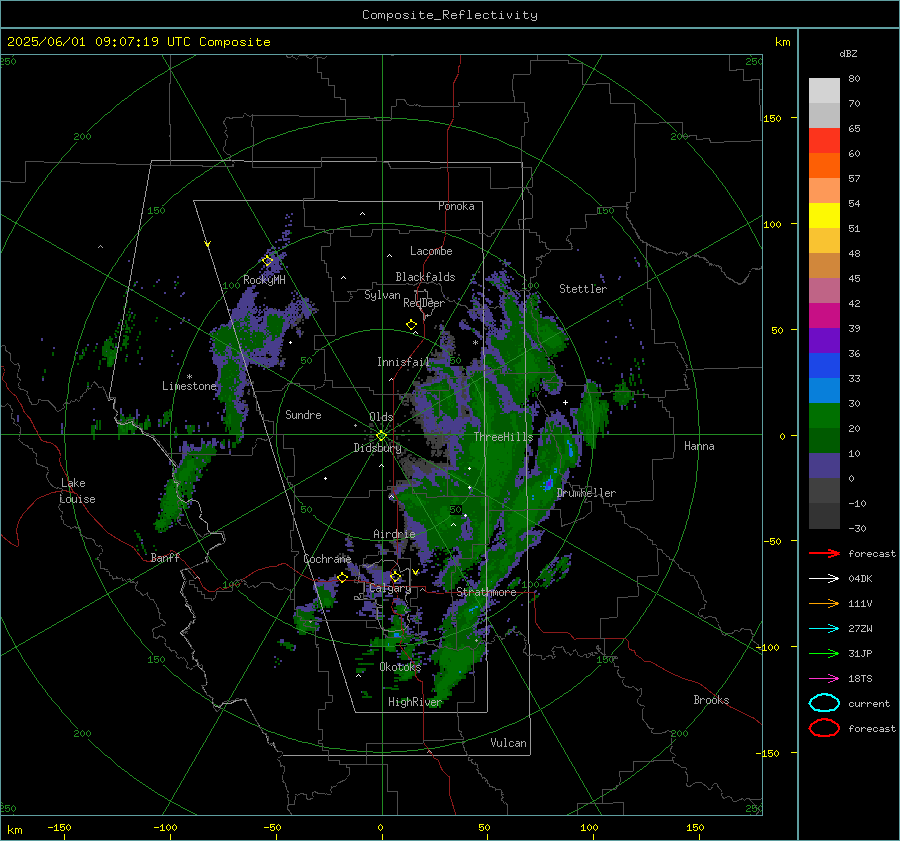Click the Composite_Reflectivity title
Image resolution: width=900 pixels, height=841 pixels.
point(450,15)
